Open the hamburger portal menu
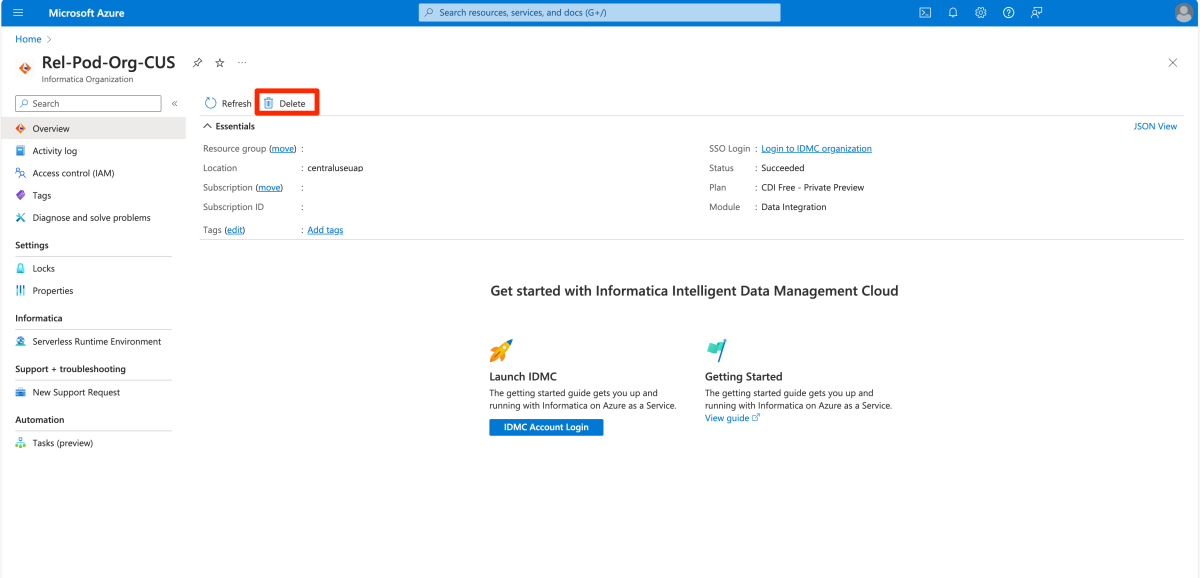The image size is (1200, 578). pyautogui.click(x=17, y=12)
